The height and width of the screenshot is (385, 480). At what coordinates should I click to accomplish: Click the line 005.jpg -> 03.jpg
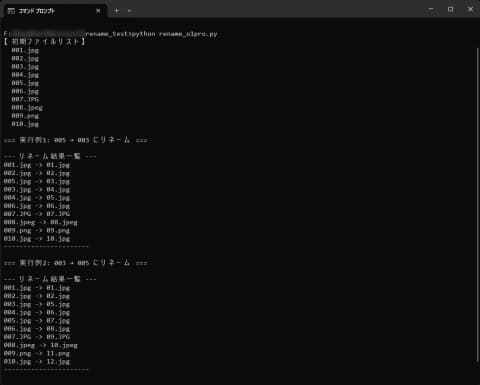37,181
